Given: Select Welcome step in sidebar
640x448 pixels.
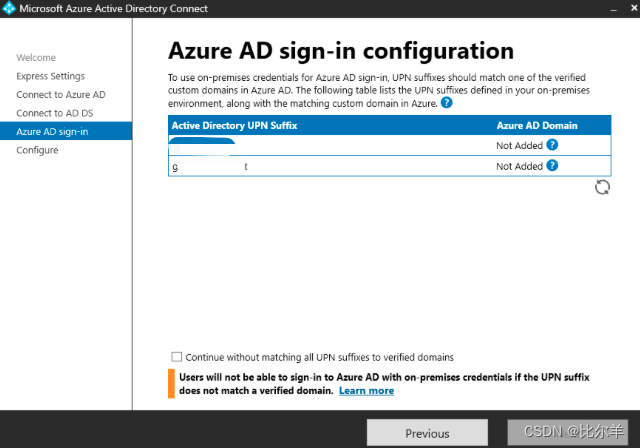Looking at the screenshot, I should coord(36,58).
